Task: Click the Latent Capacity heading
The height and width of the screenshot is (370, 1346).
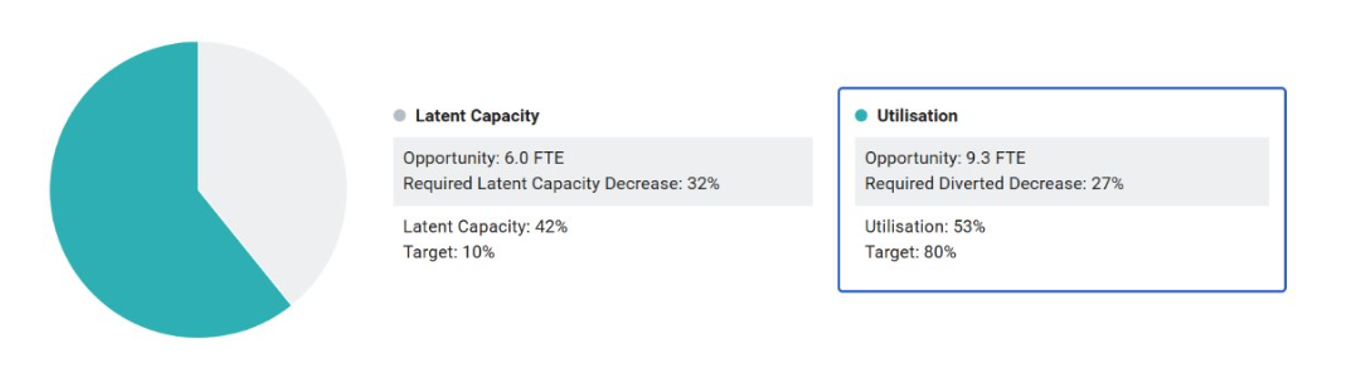Action: pos(477,116)
